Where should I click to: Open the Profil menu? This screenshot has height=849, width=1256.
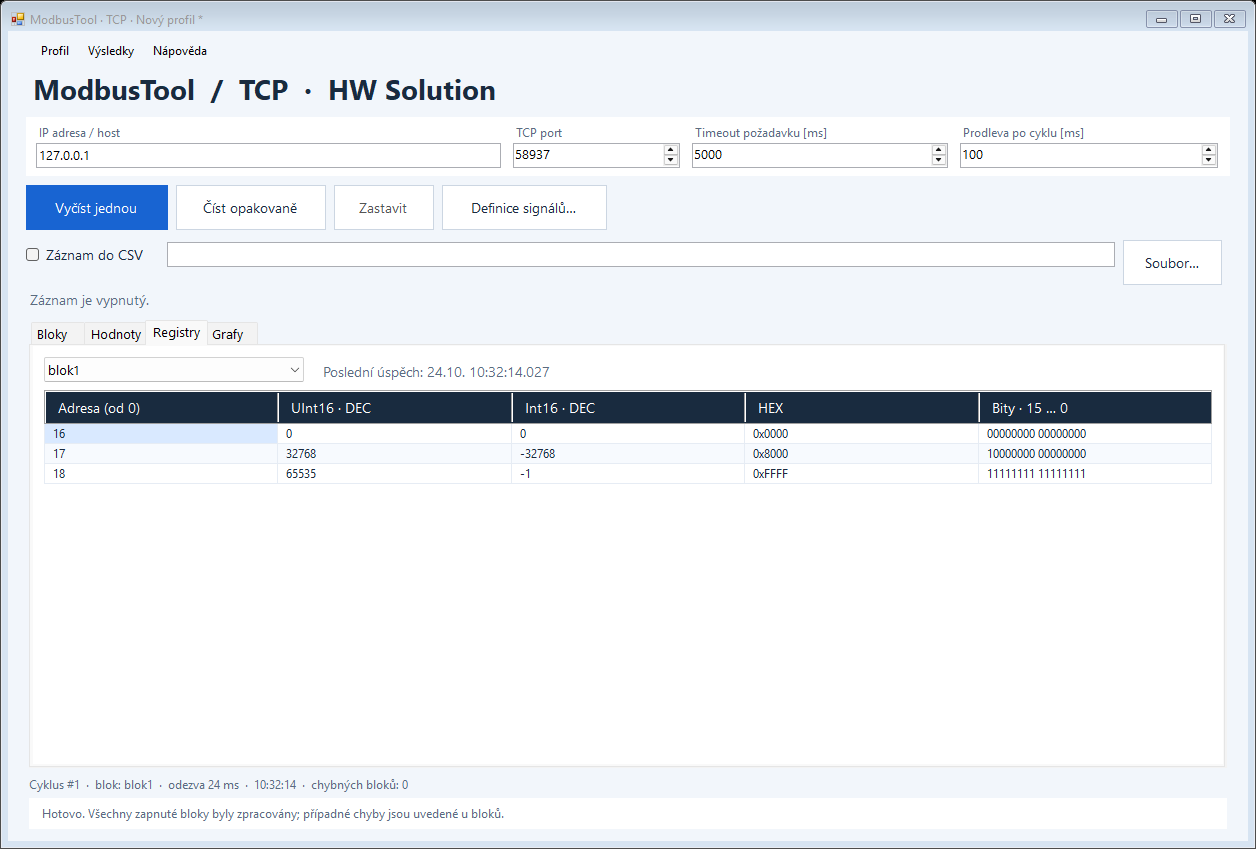55,51
